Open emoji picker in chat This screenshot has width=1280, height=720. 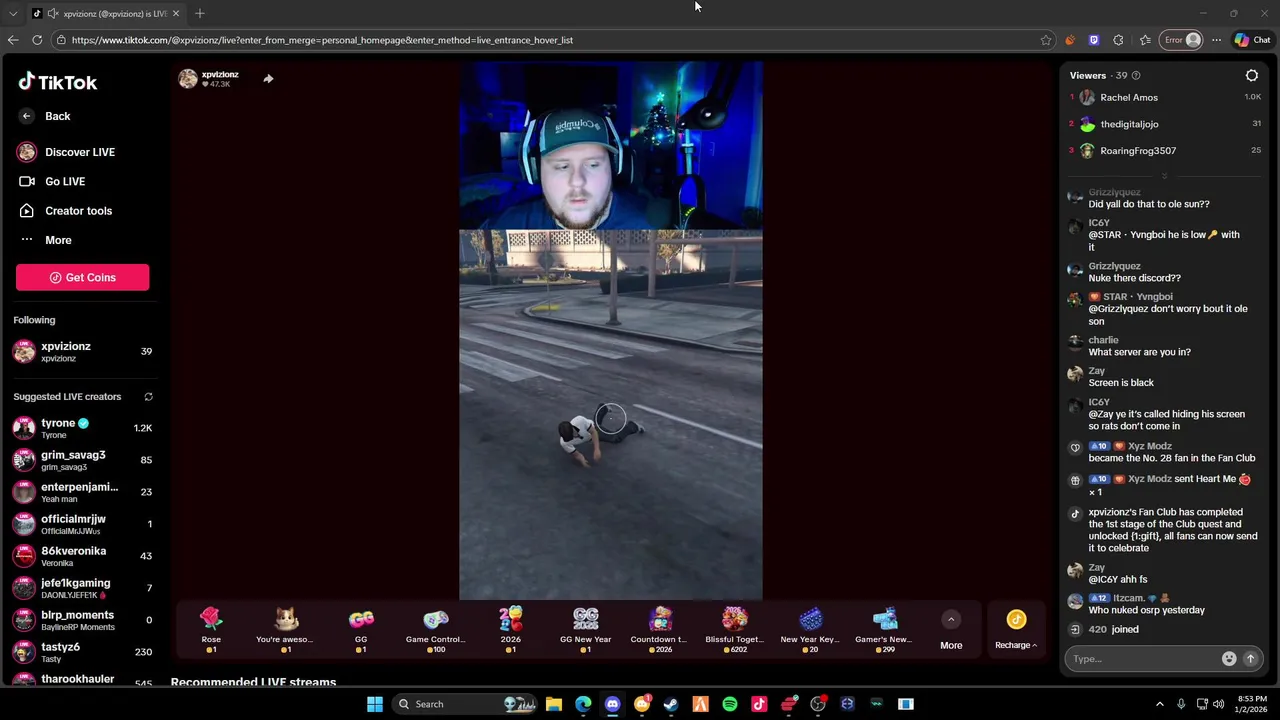tap(1229, 659)
